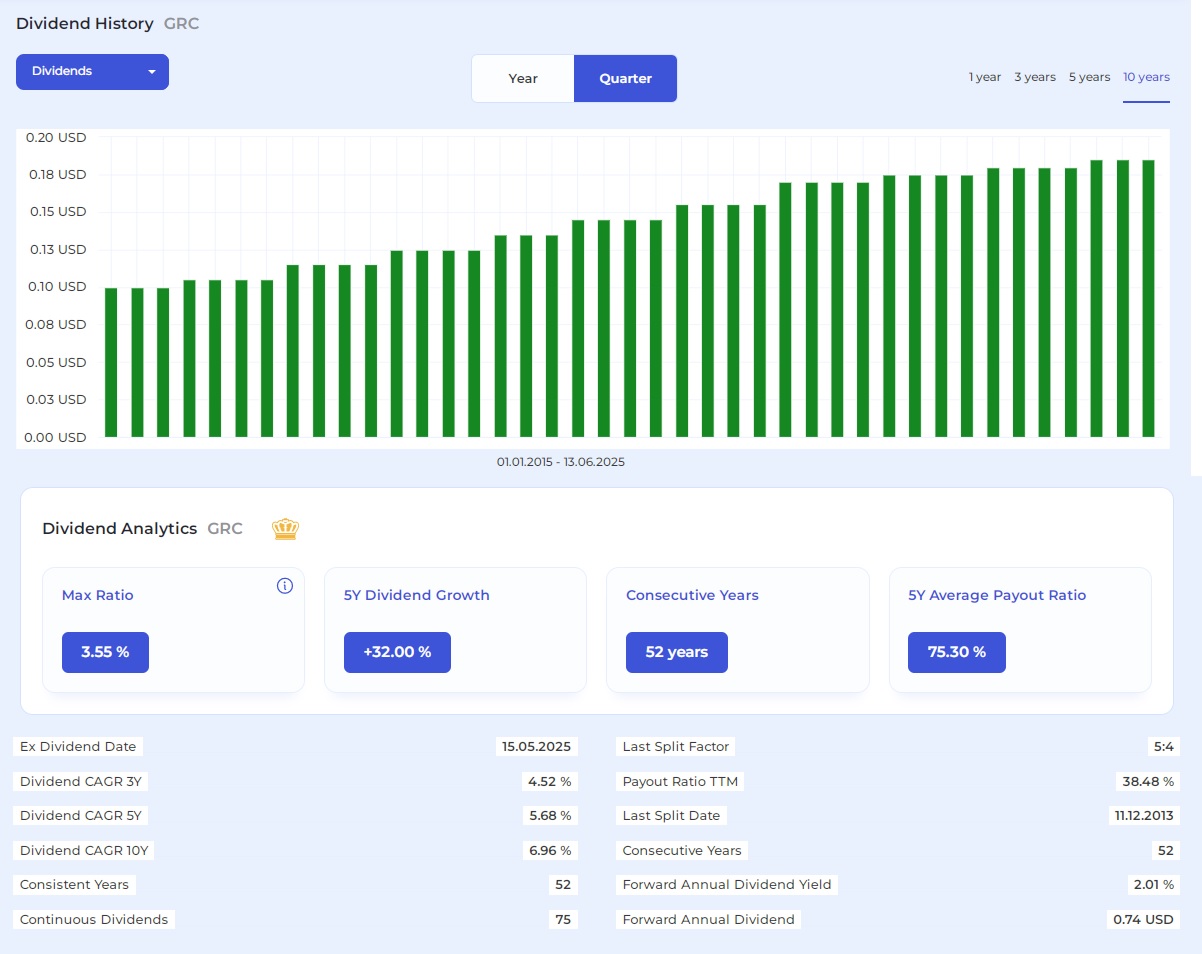Click the Last Split Date label
Image resolution: width=1202 pixels, height=954 pixels.
[671, 815]
